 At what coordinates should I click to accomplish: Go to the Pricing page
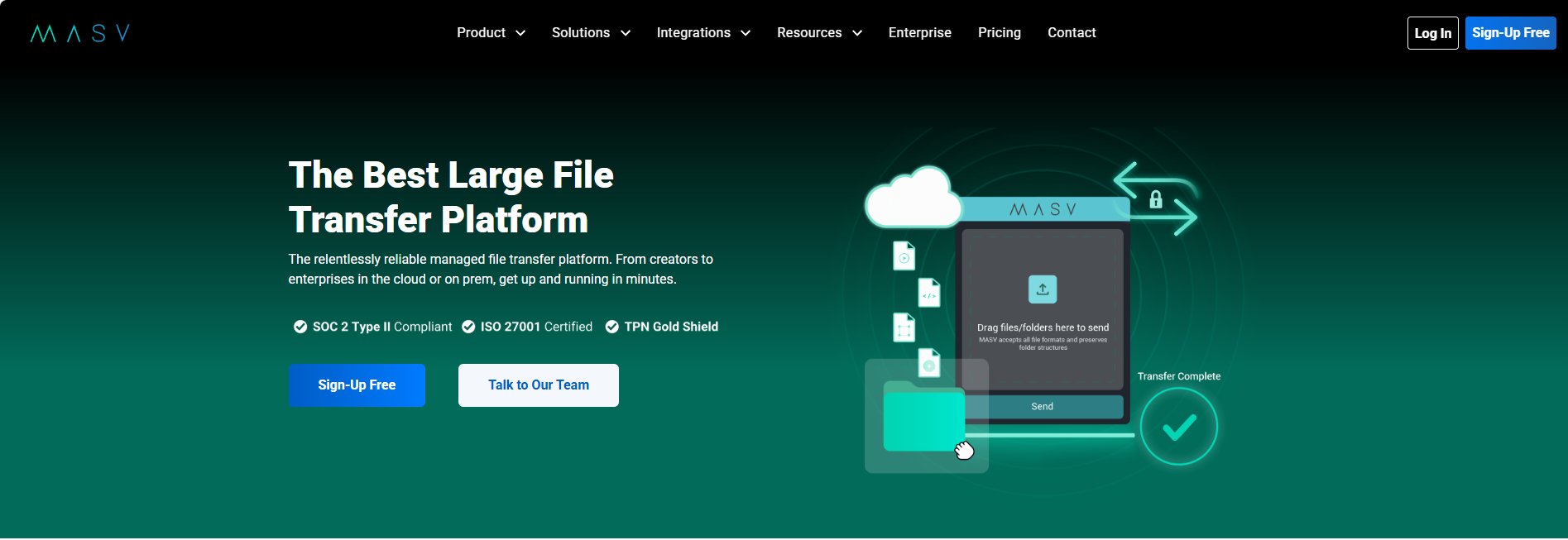pos(1000,32)
